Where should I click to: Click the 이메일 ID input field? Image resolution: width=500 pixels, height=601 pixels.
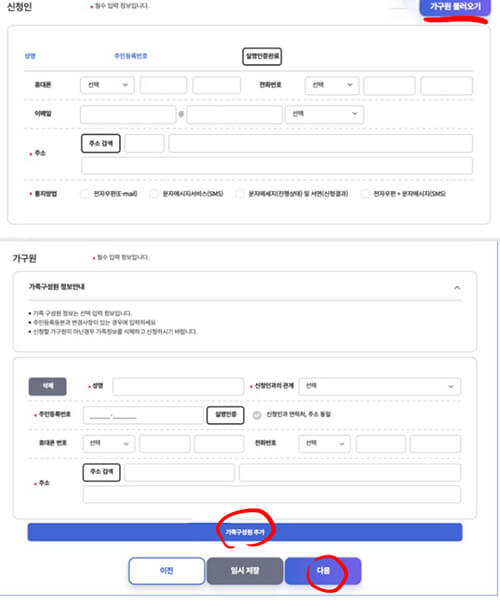(x=128, y=114)
